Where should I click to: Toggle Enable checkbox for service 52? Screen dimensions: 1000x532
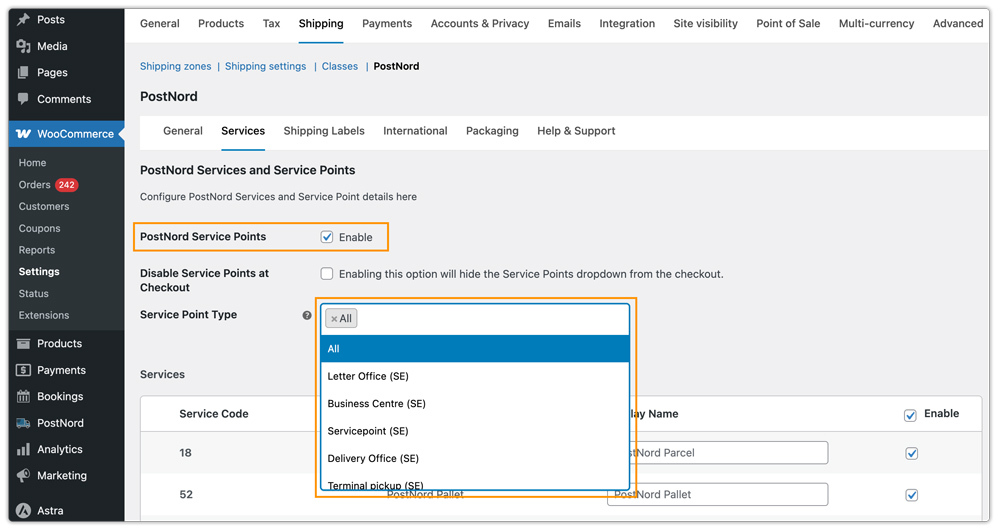[x=911, y=495]
